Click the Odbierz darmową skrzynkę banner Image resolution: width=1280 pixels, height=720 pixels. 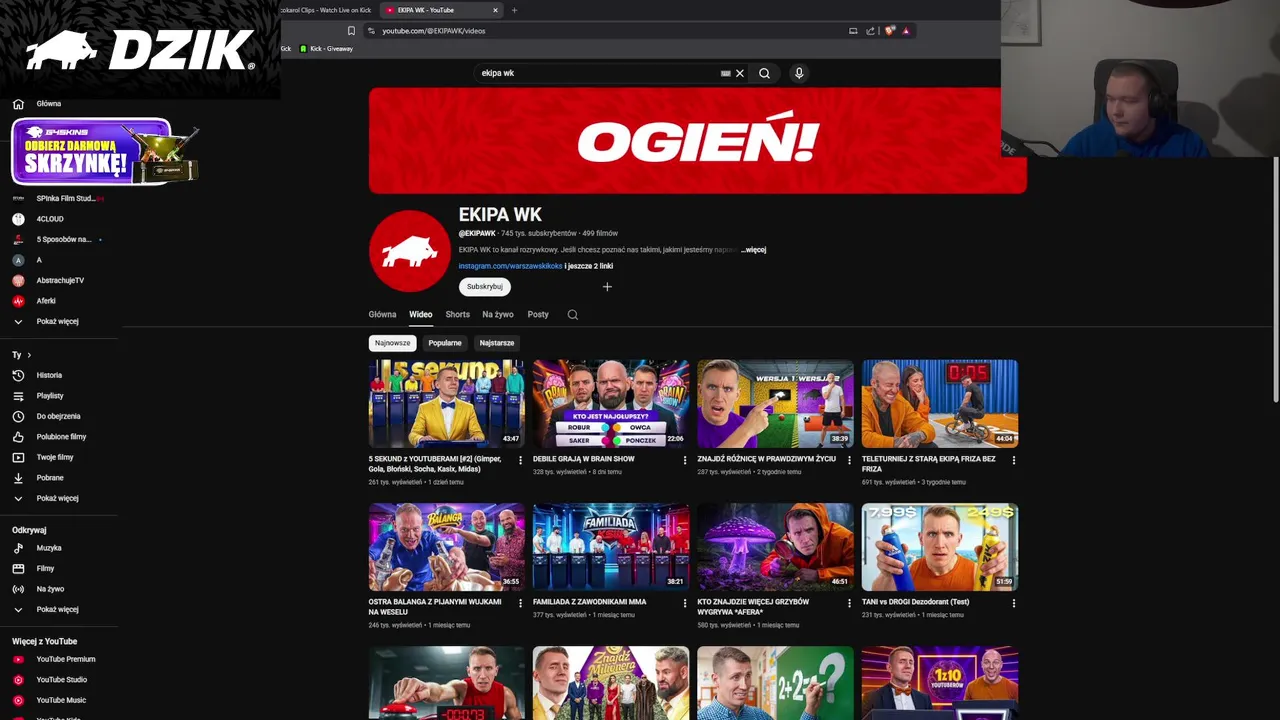104,151
